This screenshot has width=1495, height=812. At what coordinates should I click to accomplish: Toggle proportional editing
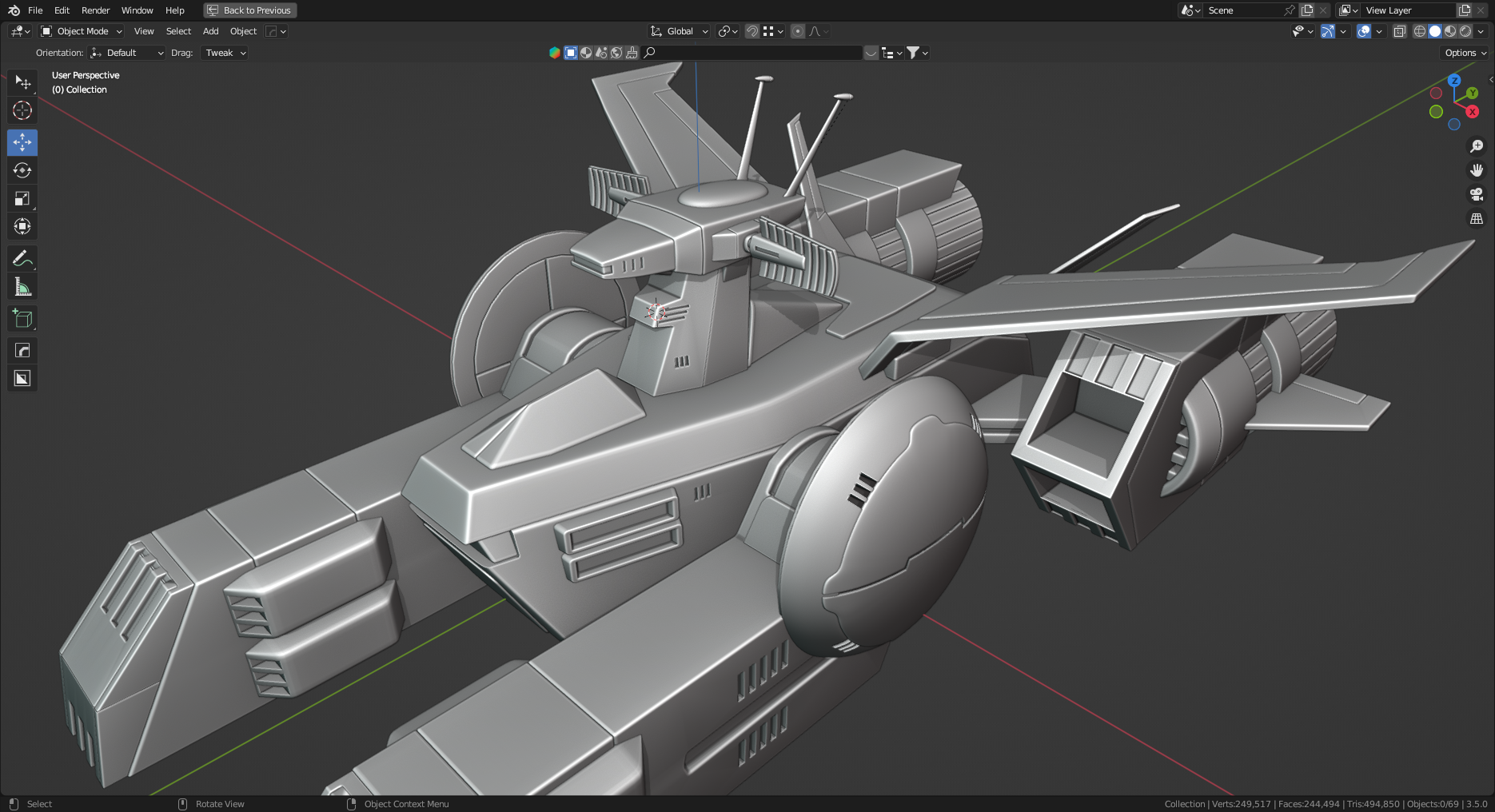[797, 31]
